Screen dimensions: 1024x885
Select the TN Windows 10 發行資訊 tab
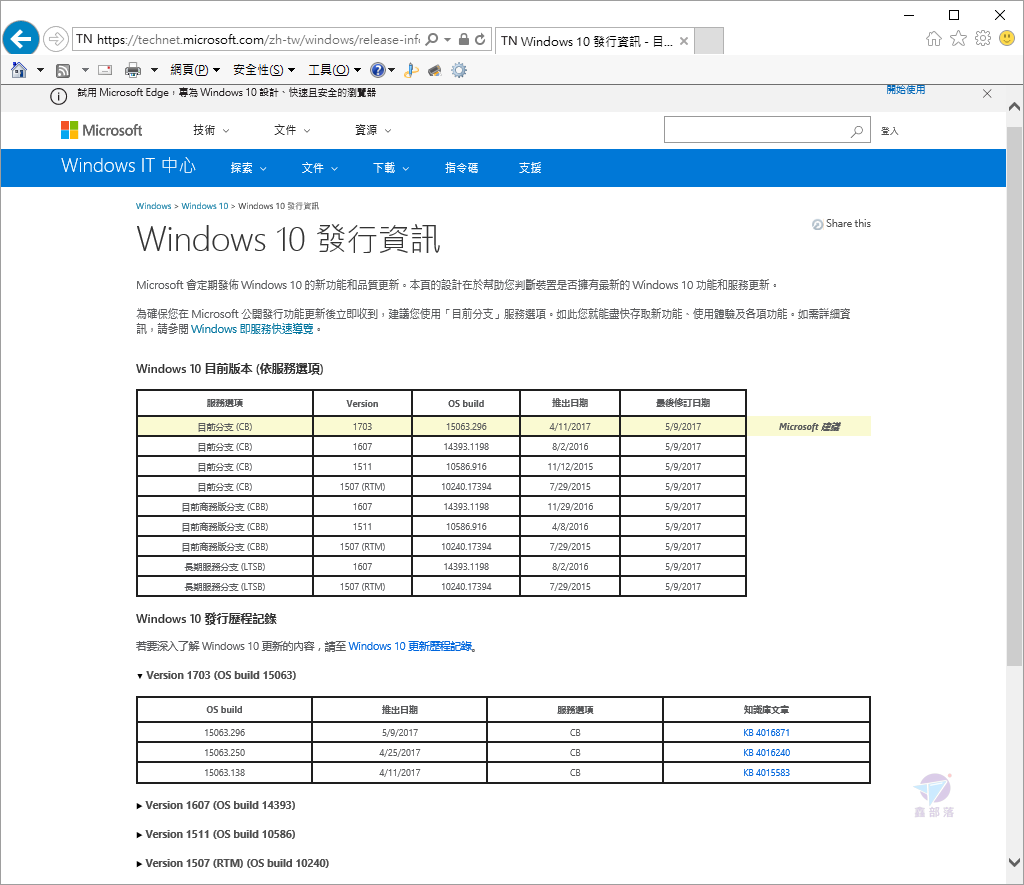coord(594,40)
